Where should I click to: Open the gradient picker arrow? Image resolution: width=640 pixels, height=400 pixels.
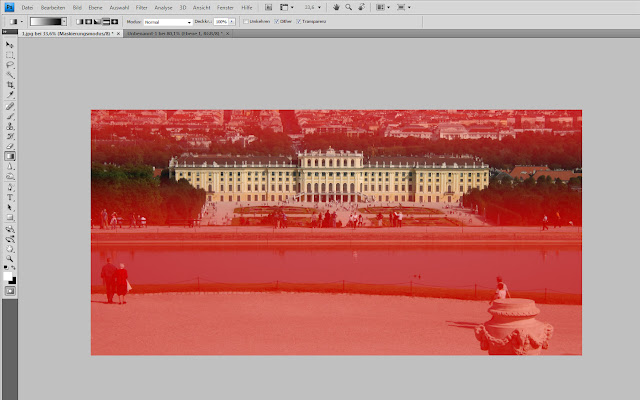(64, 22)
